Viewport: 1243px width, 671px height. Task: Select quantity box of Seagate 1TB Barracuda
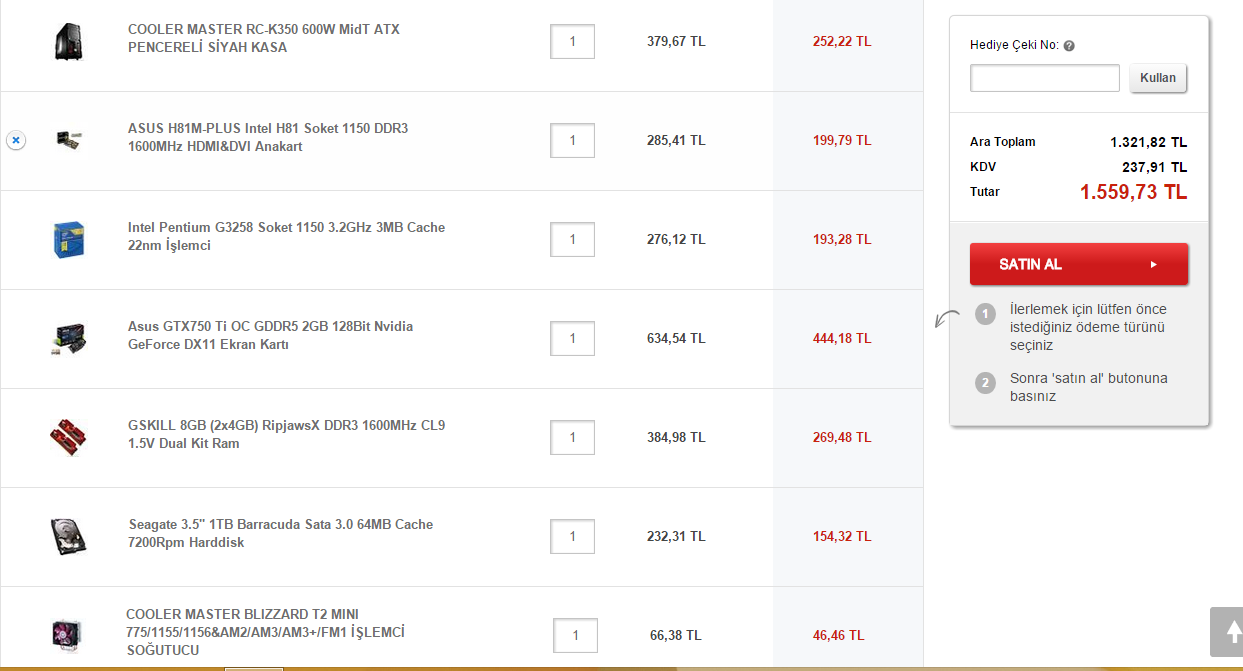pos(572,536)
